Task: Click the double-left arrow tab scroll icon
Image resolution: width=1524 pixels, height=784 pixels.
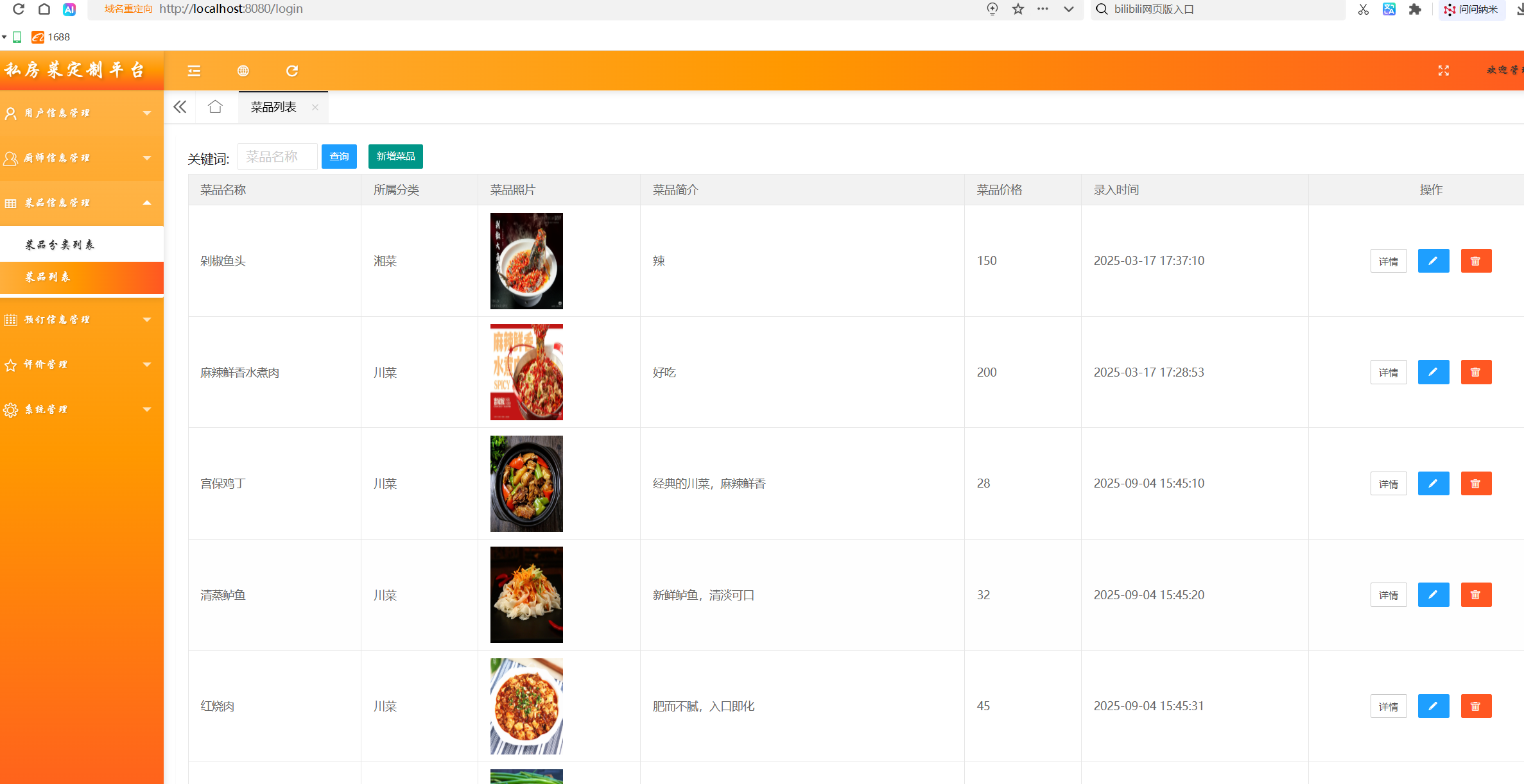Action: tap(180, 107)
